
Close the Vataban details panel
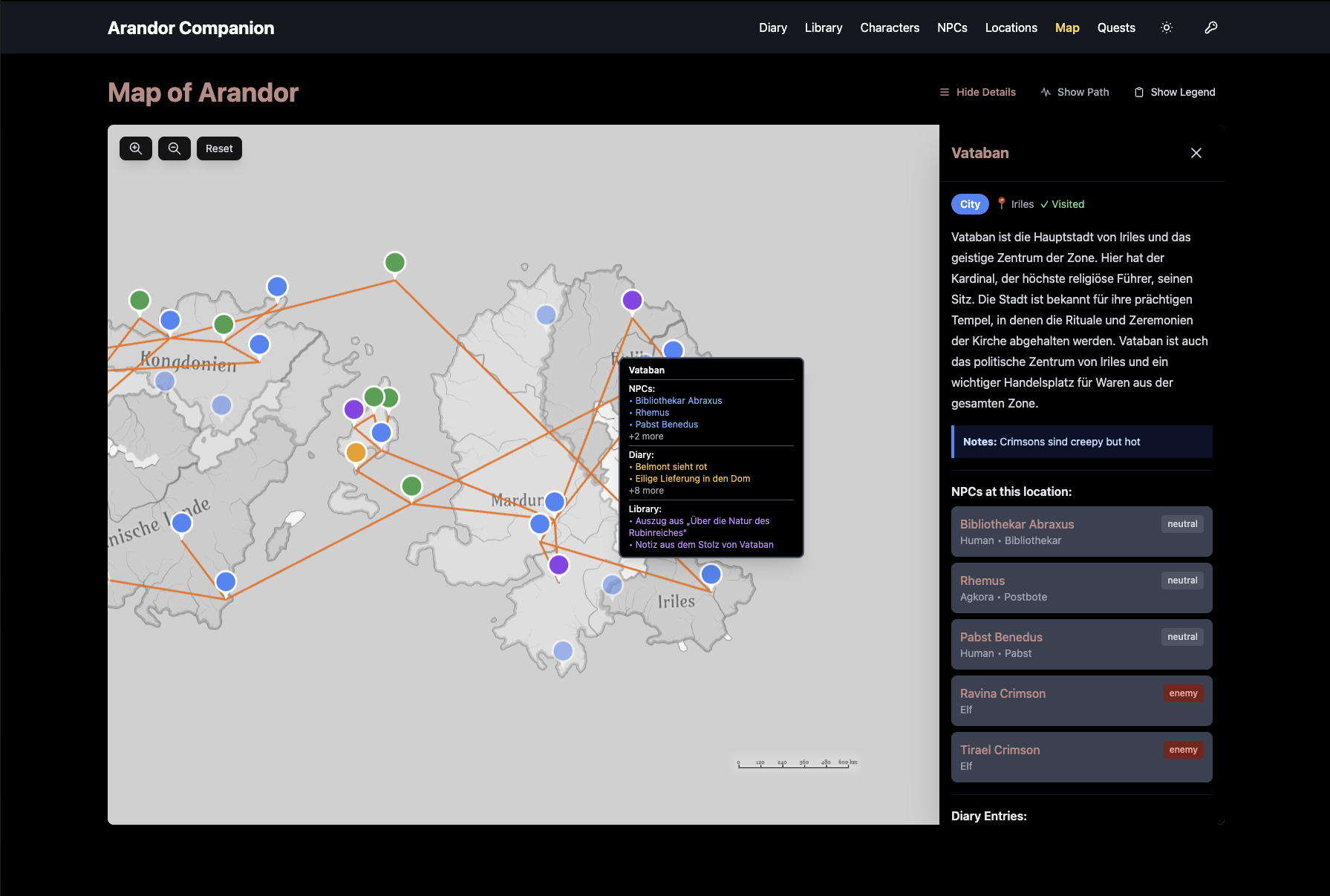tap(1196, 153)
